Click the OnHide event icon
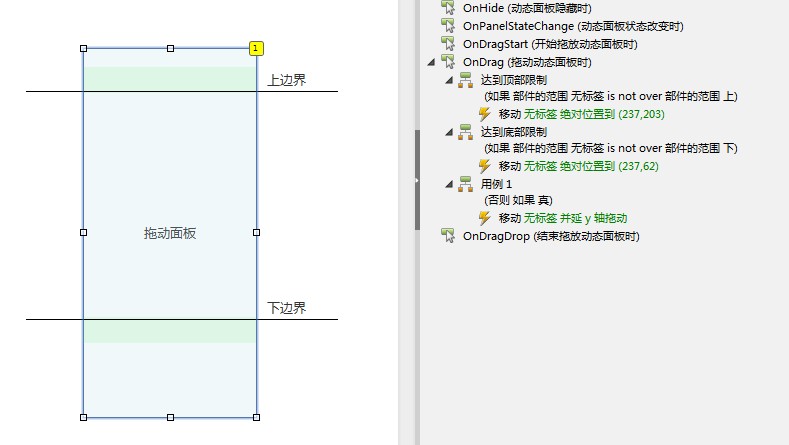This screenshot has width=789, height=445. pyautogui.click(x=448, y=8)
